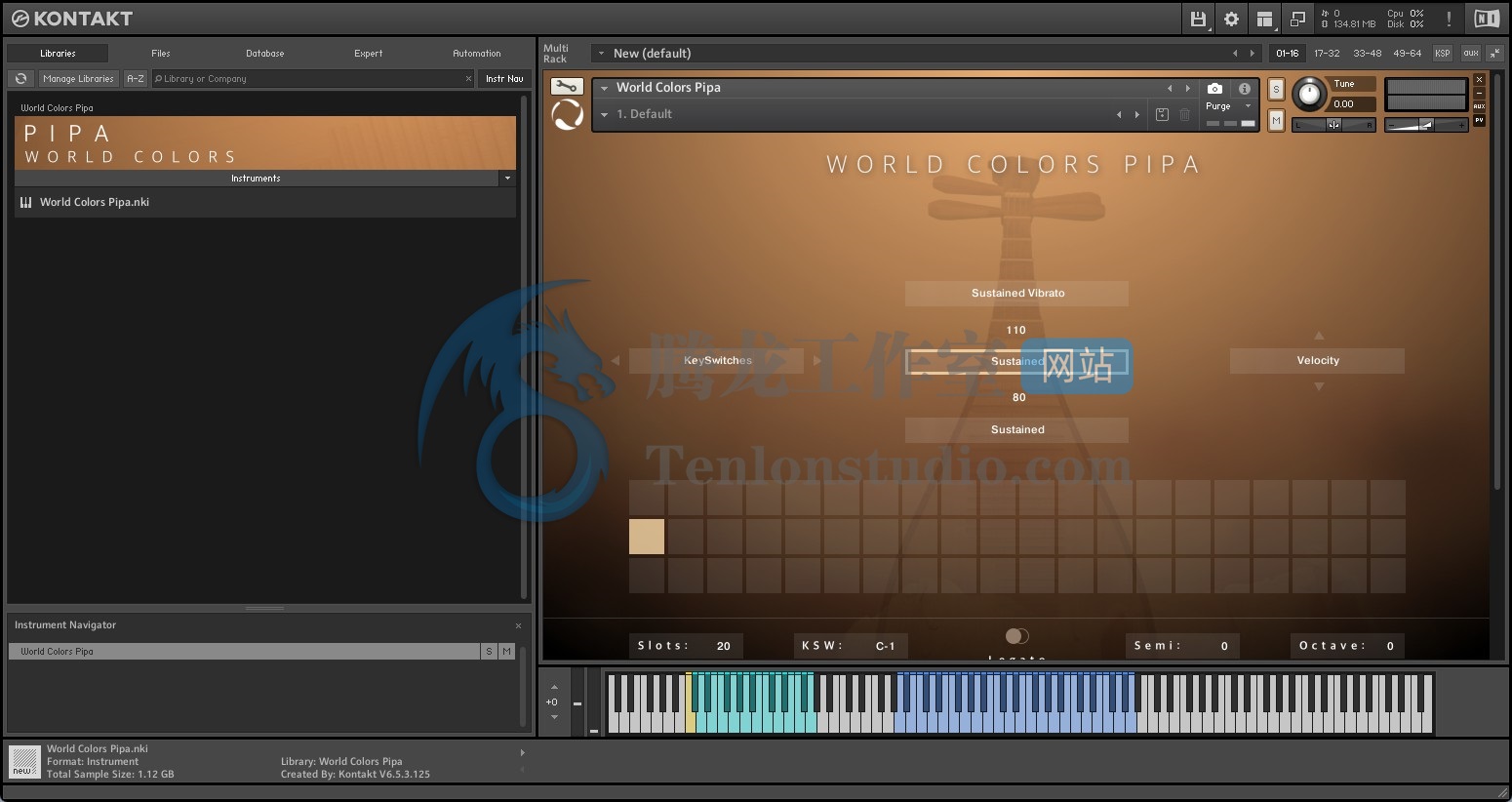Show instrument info with the i icon
1512x802 pixels.
pos(1244,89)
